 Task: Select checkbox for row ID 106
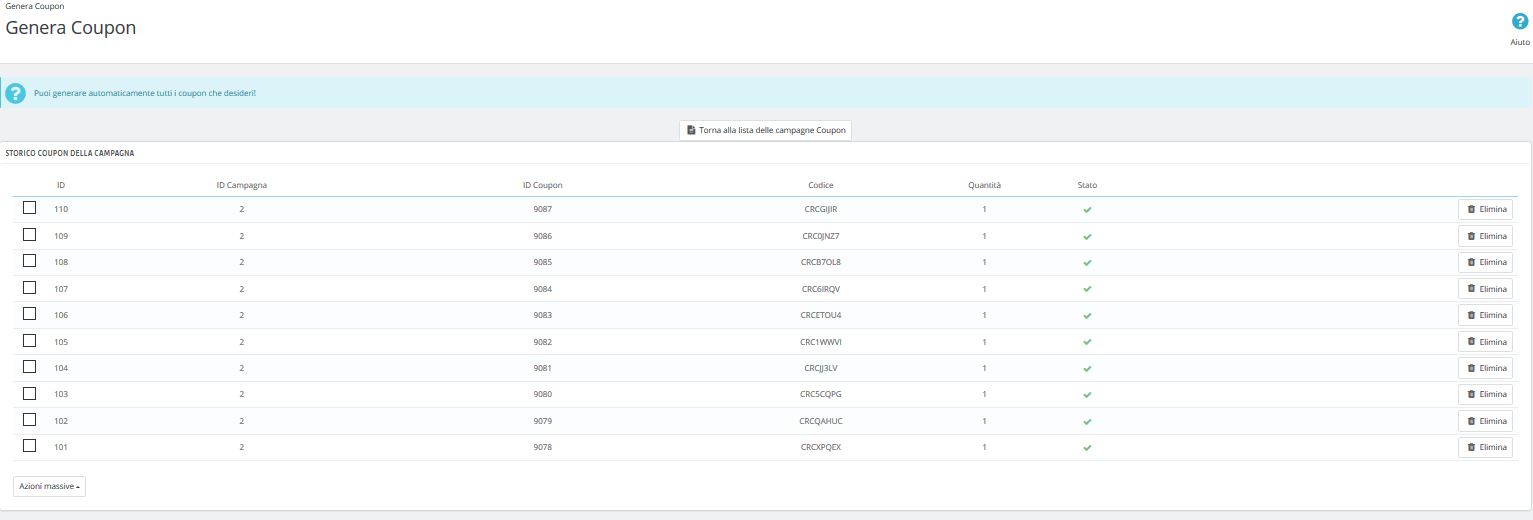[29, 314]
